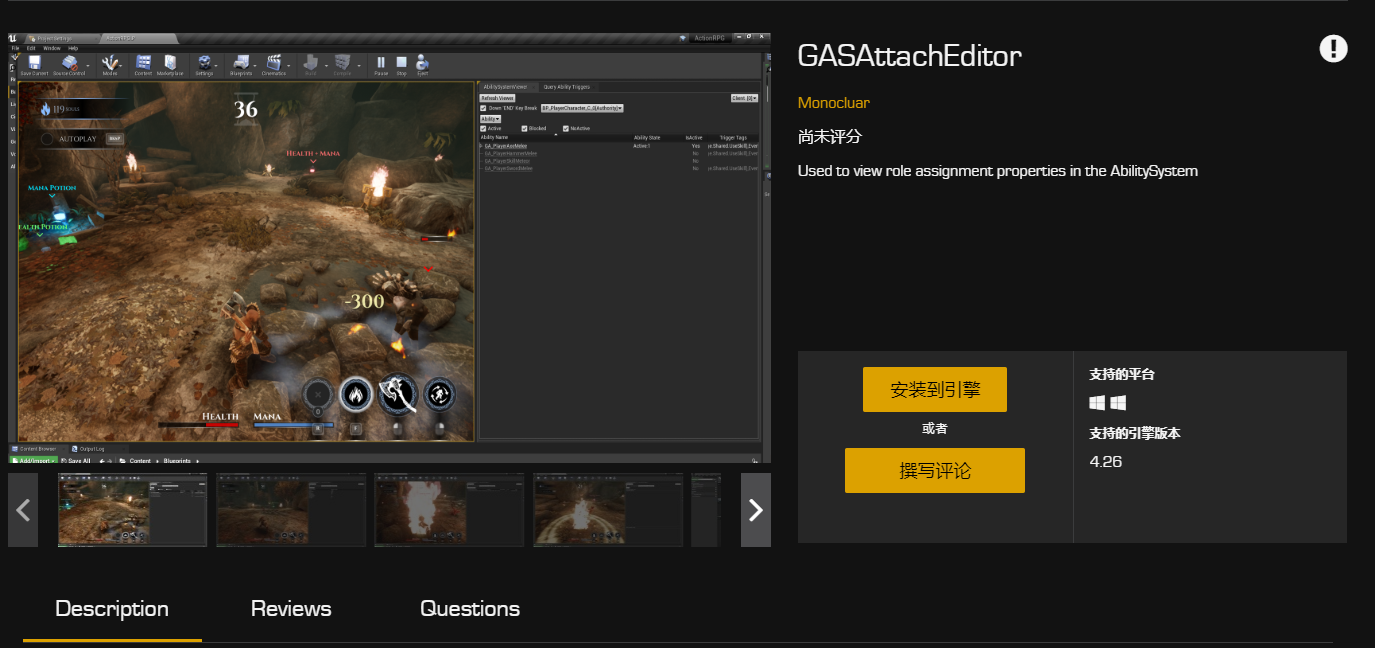The image size is (1375, 648).
Task: Open Source Control options
Action: click(70, 64)
